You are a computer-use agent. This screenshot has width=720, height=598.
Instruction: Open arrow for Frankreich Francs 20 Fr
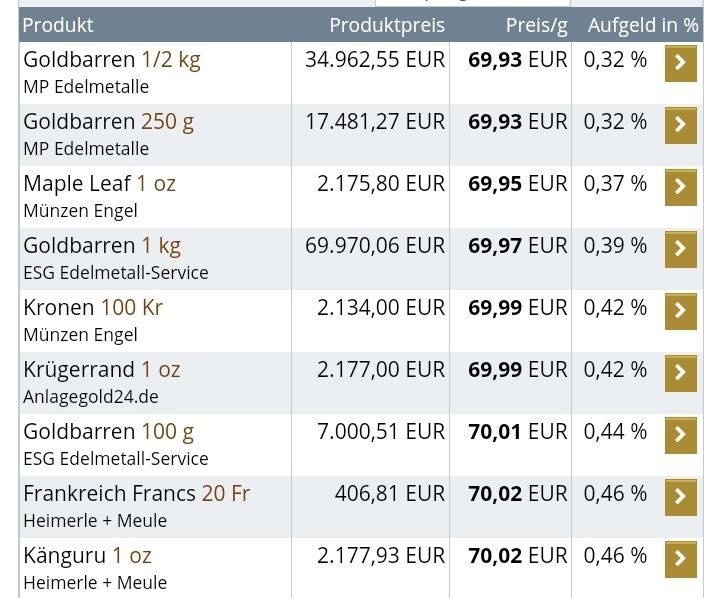pyautogui.click(x=680, y=497)
